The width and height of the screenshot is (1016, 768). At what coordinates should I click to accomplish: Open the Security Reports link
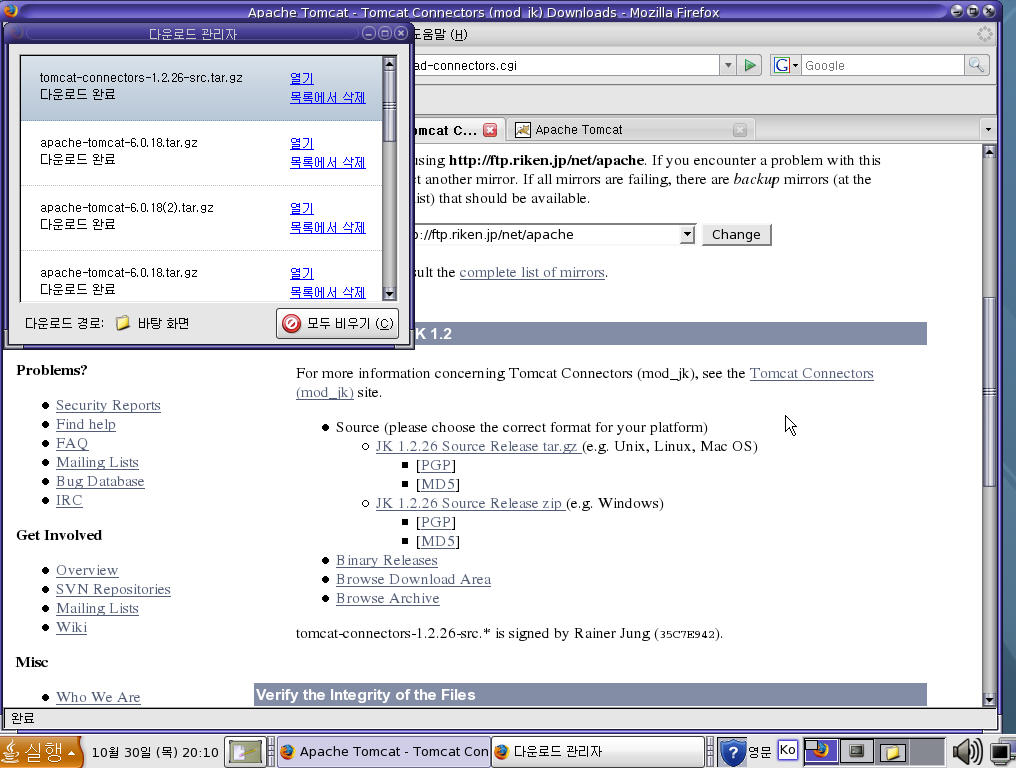[x=108, y=405]
